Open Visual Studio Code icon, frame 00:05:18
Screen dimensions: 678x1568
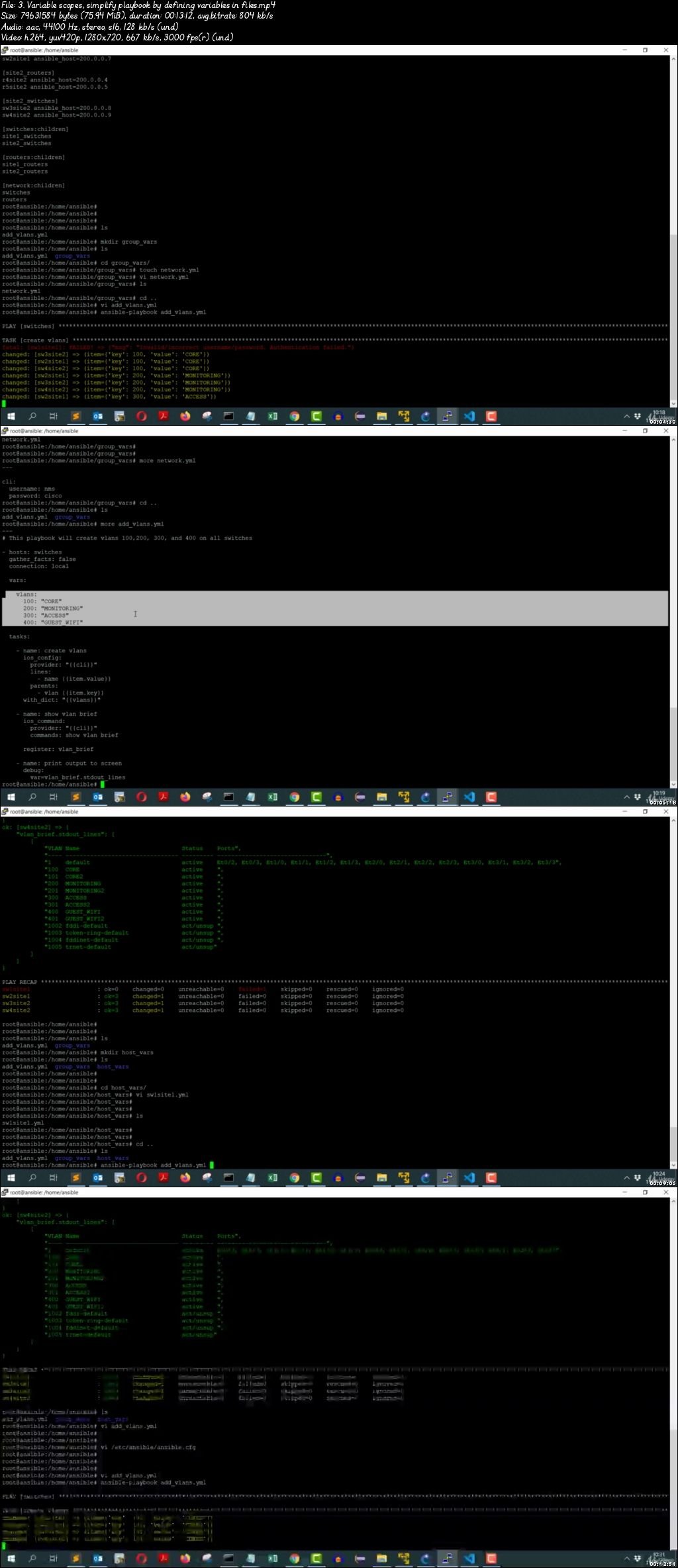click(469, 797)
